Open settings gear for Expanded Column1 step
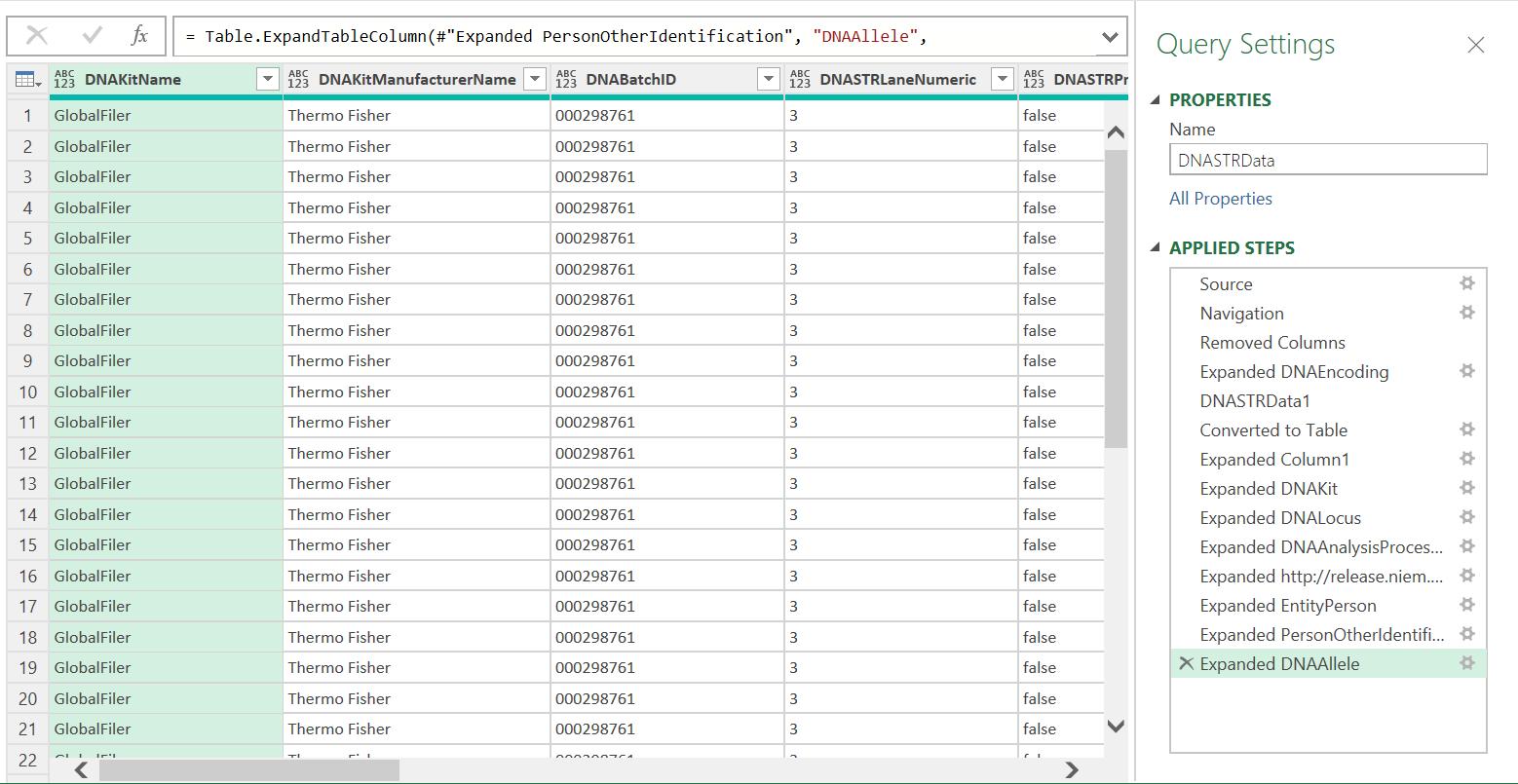 point(1466,459)
